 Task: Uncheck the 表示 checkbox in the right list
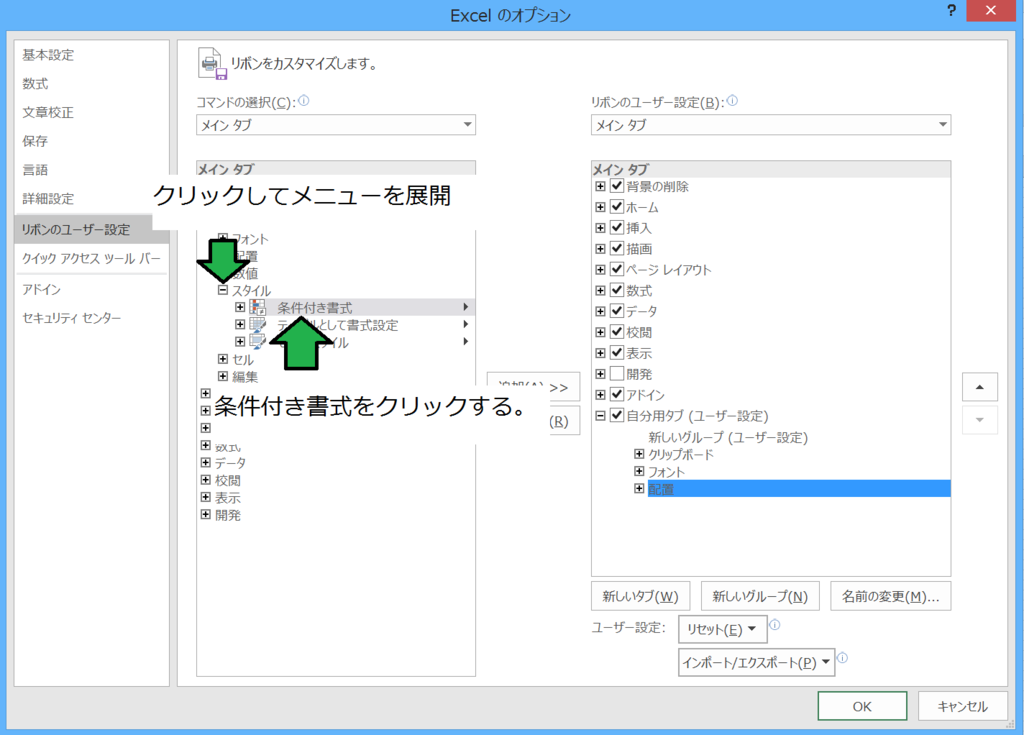tap(617, 352)
